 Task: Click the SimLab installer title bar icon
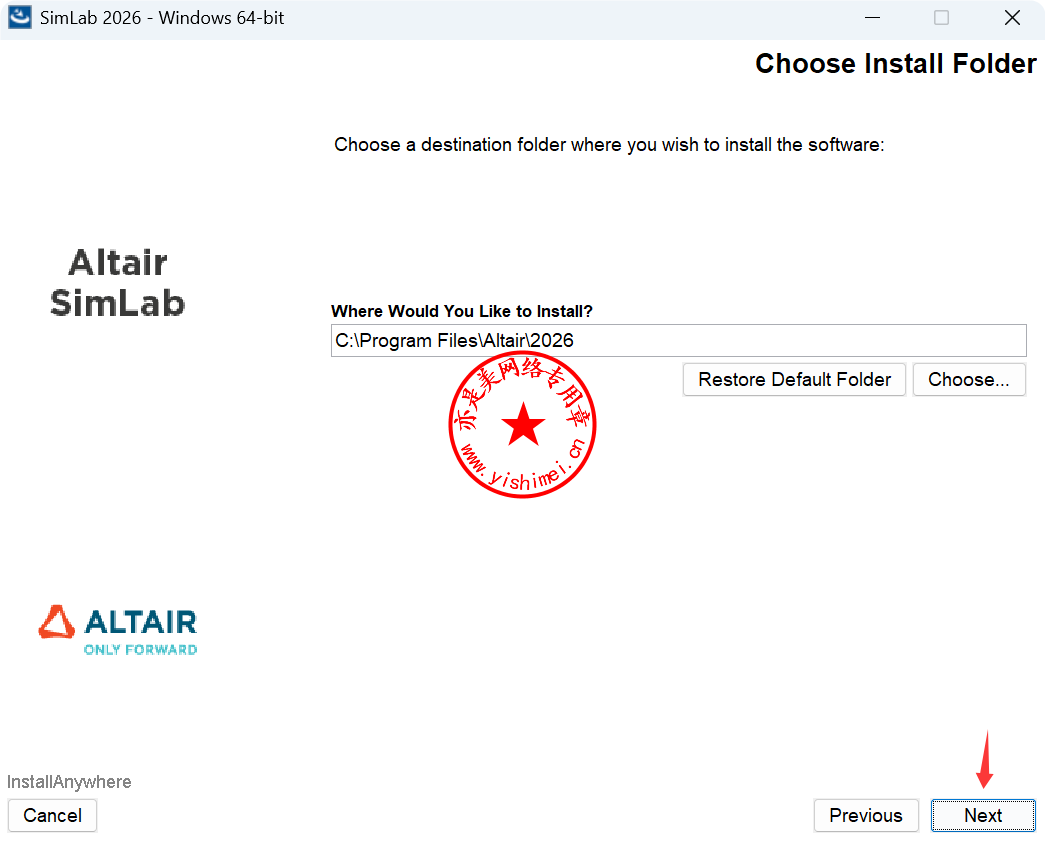click(19, 18)
